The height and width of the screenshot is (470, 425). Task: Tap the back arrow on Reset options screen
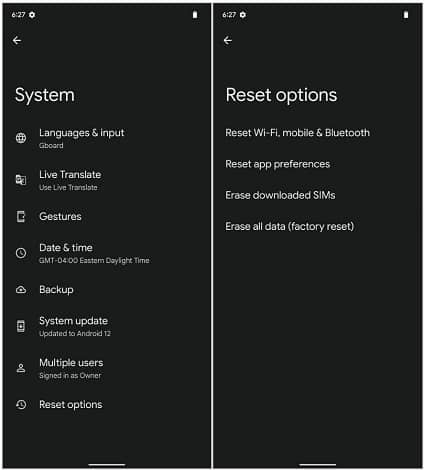pyautogui.click(x=228, y=40)
